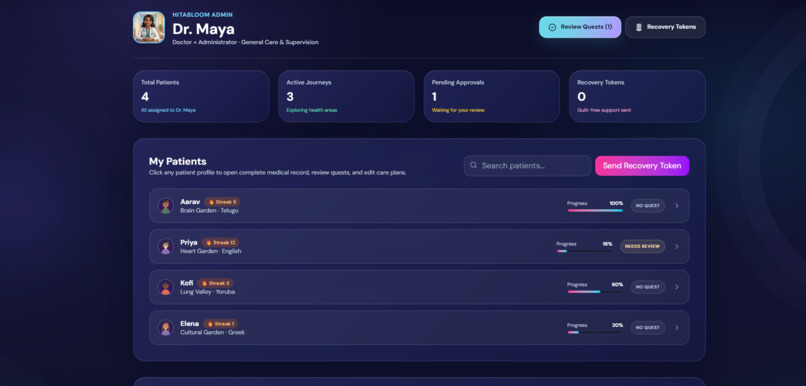Image resolution: width=806 pixels, height=386 pixels.
Task: Click the Brain Garden · Telugu text
Action: (209, 210)
